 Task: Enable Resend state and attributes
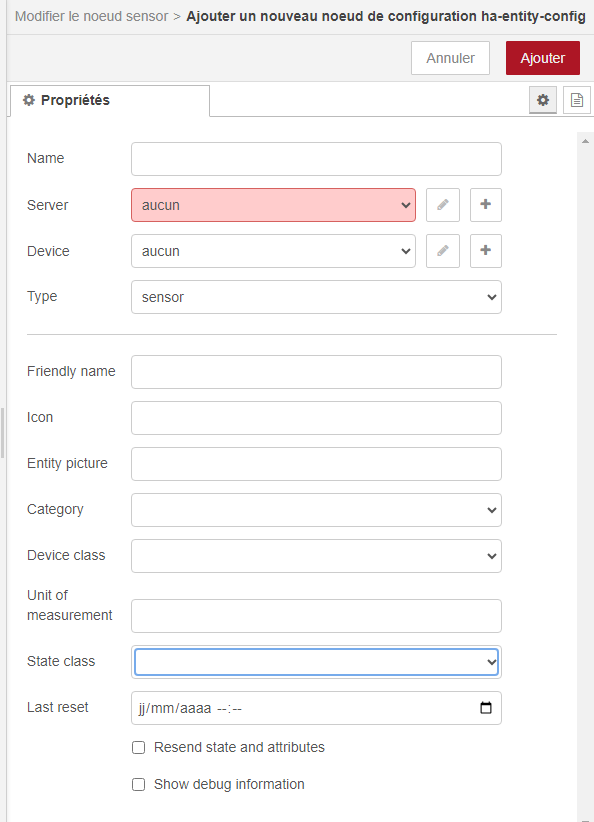tap(138, 748)
